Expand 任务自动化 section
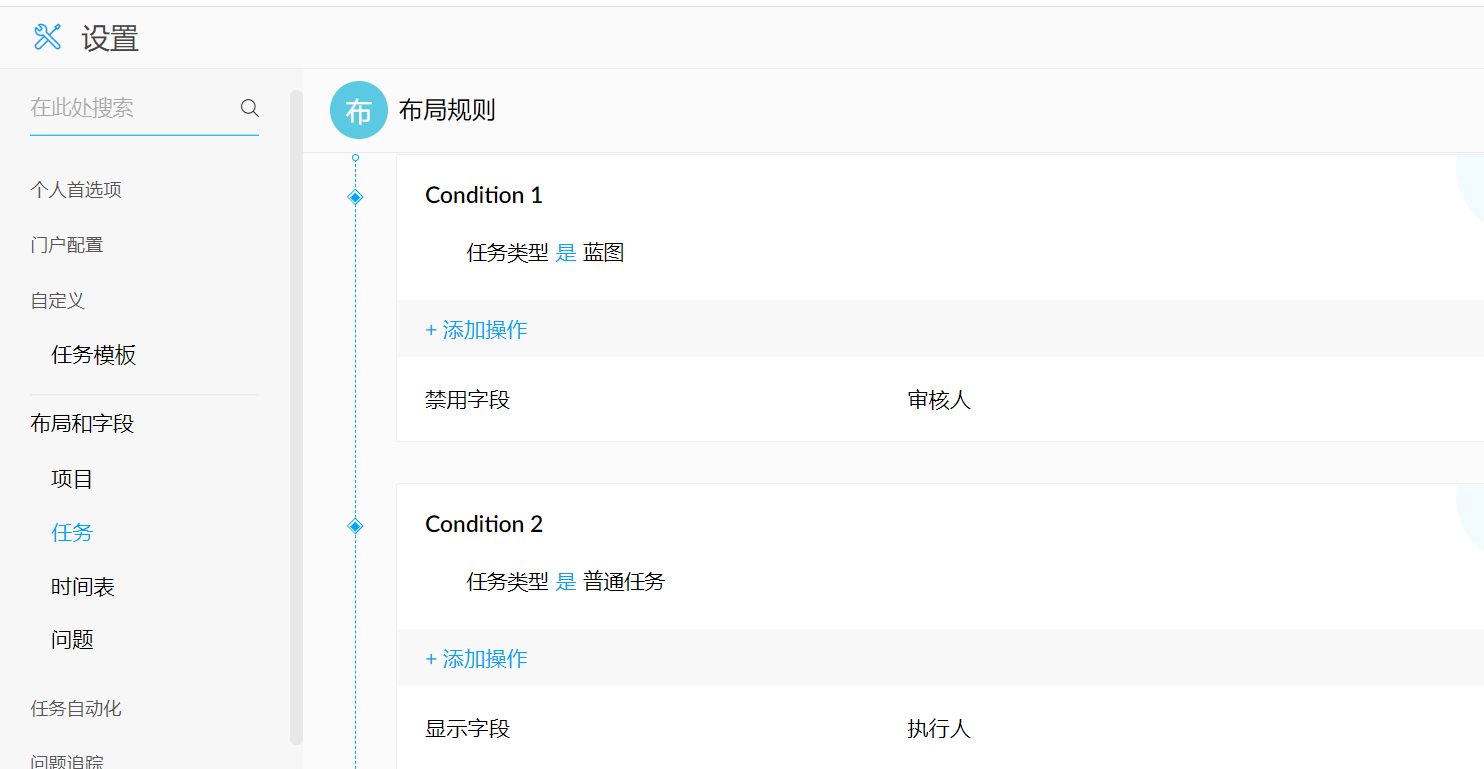The height and width of the screenshot is (769, 1484). [x=76, y=709]
